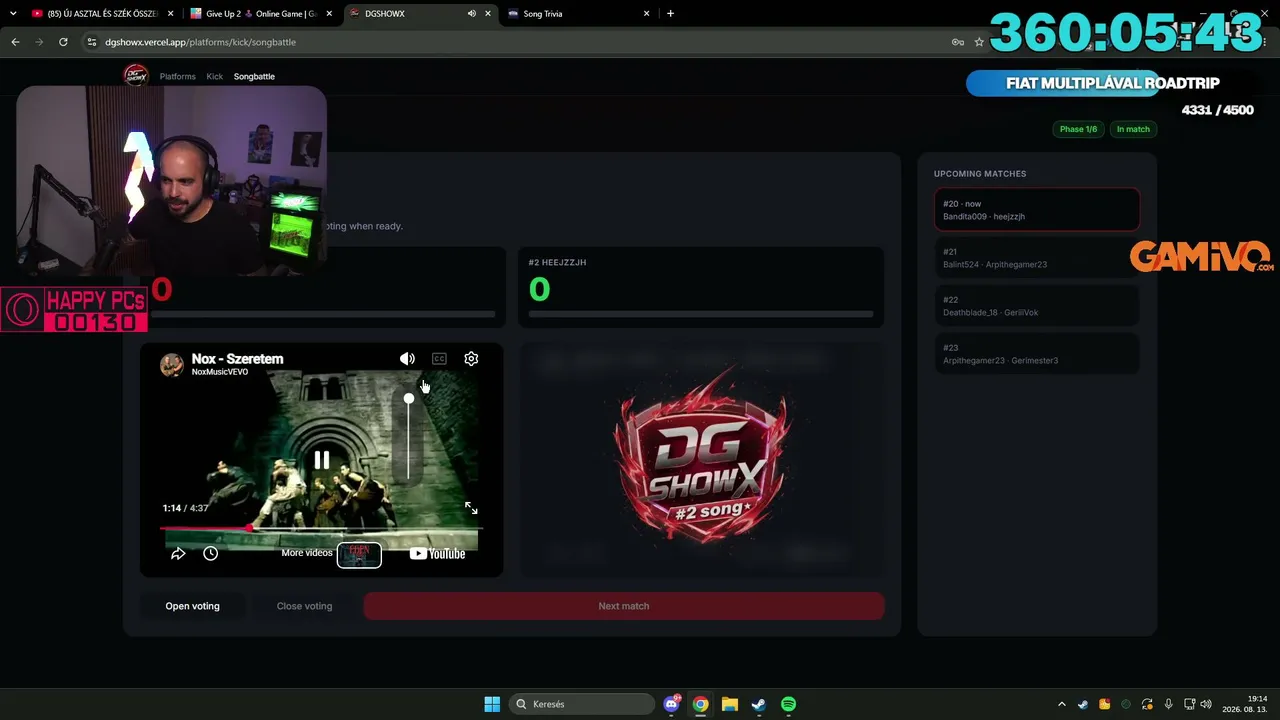Enter fullscreen on the video player
The width and height of the screenshot is (1280, 720).
471,508
